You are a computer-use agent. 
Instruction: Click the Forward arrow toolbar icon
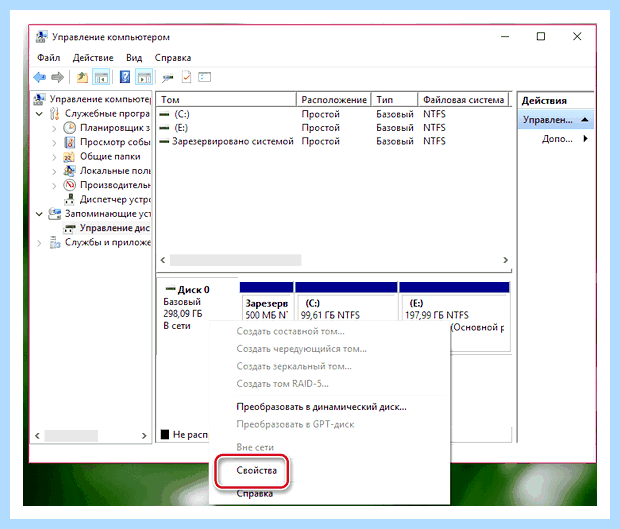pos(57,77)
